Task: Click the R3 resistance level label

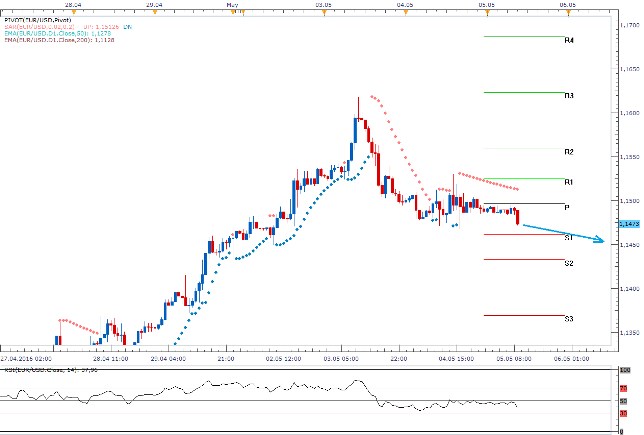Action: pyautogui.click(x=569, y=96)
